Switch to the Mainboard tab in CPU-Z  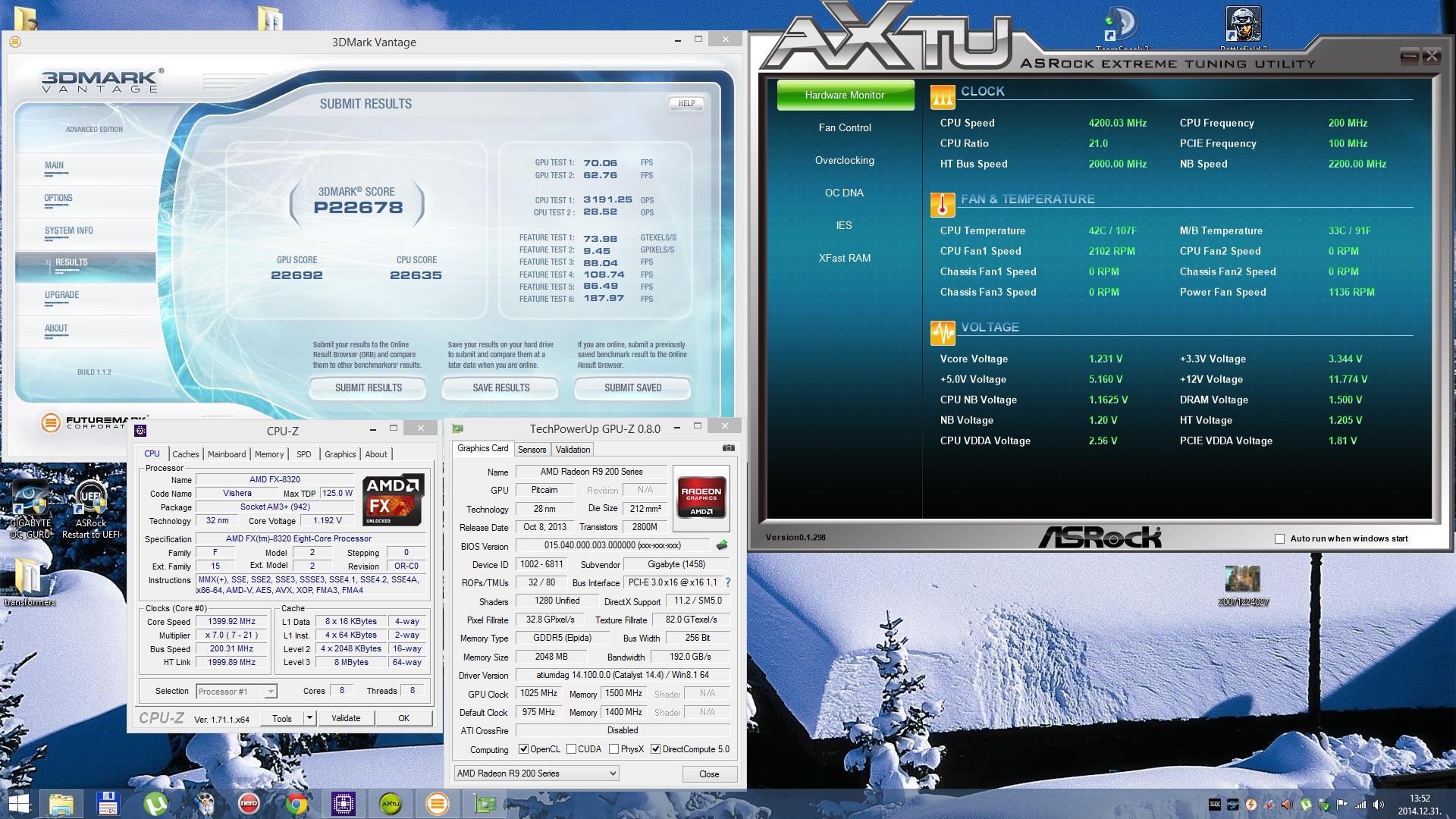(x=227, y=454)
